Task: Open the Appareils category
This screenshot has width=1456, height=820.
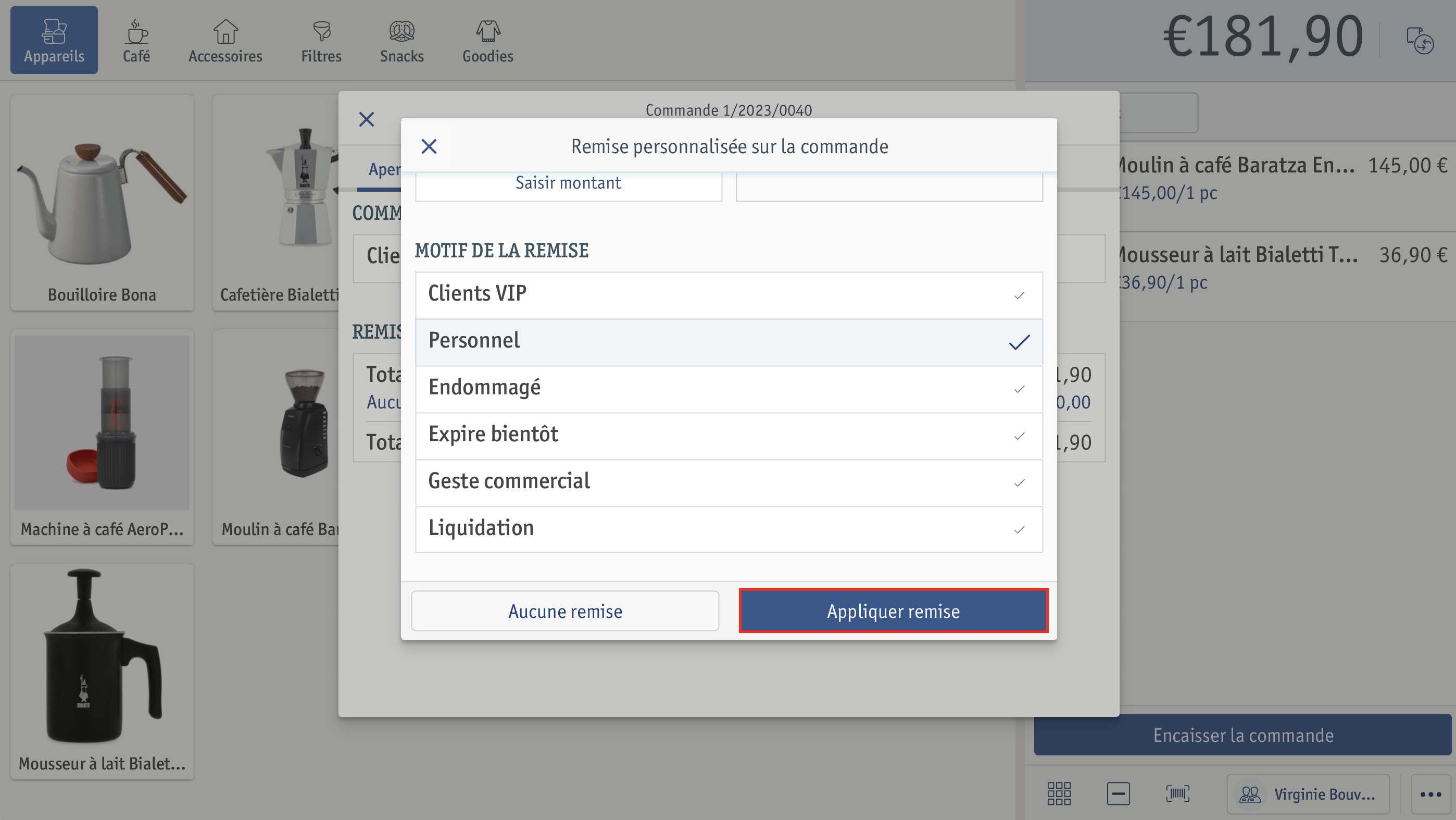Action: coord(54,40)
